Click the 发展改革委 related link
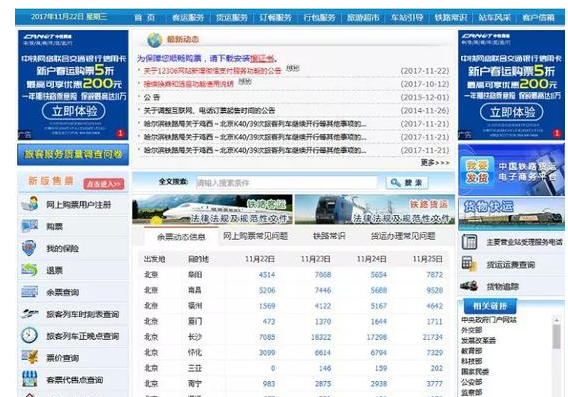This screenshot has width=568, height=397. pos(478,340)
